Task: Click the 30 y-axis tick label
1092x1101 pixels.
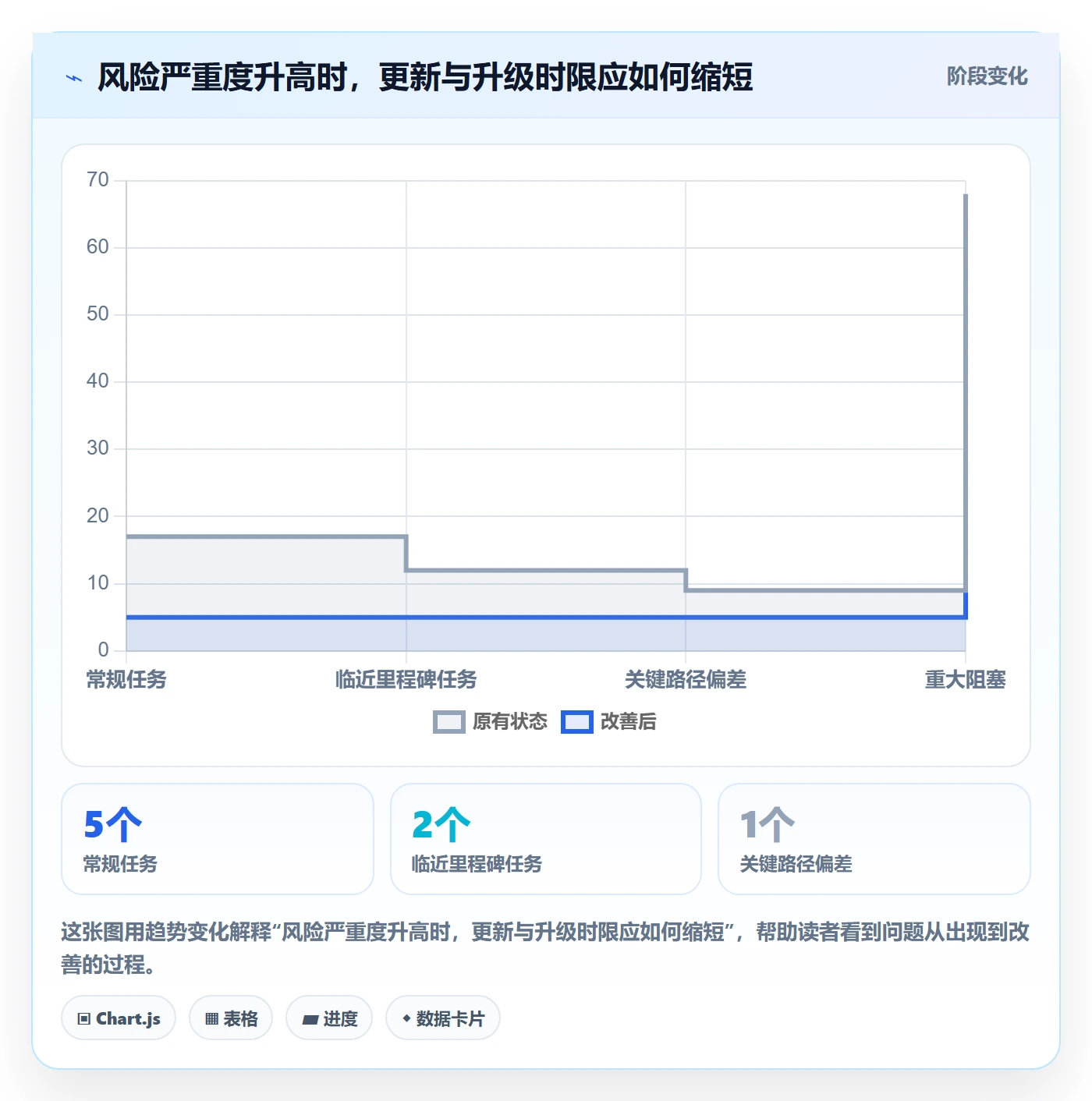Action: point(97,448)
